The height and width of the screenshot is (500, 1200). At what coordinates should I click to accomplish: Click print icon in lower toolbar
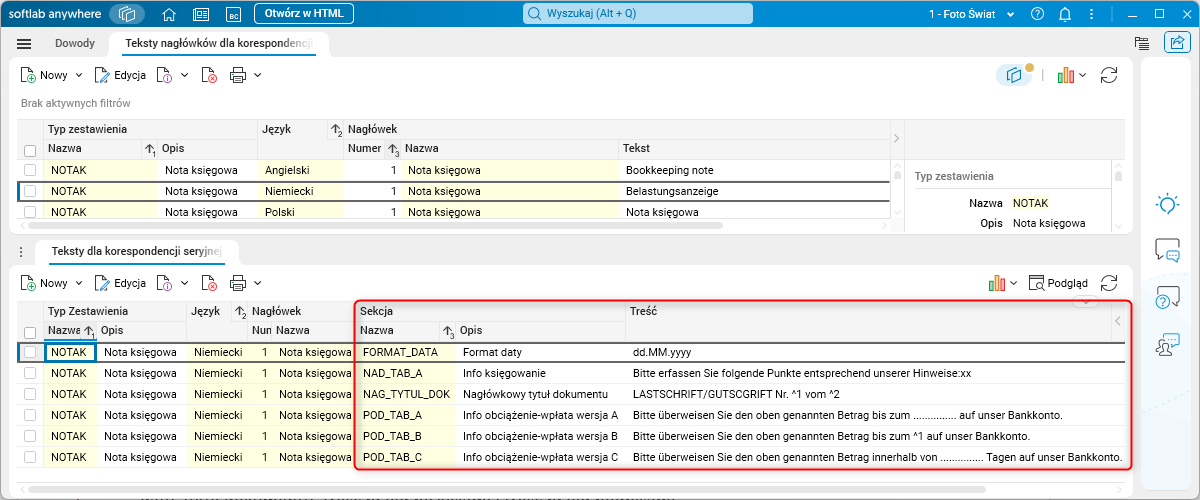click(238, 283)
